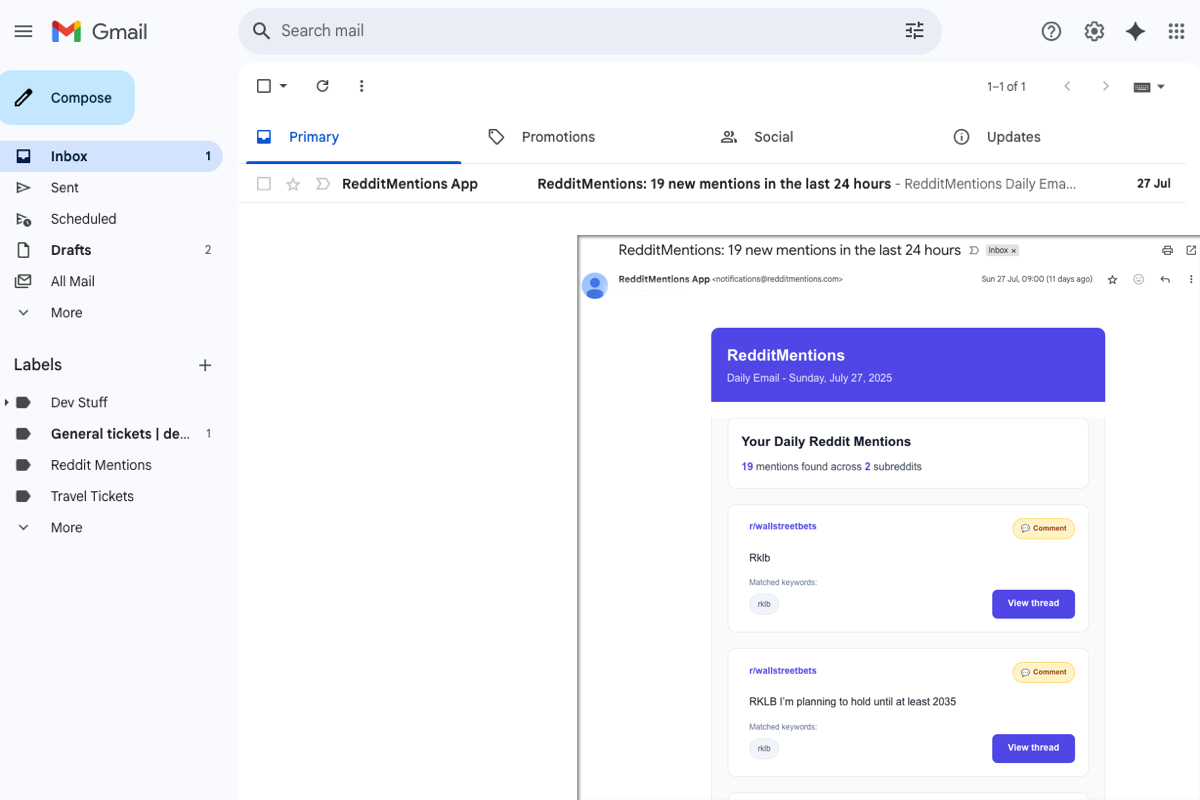Click the Gemini sparkle icon
This screenshot has height=800, width=1200.
pos(1135,31)
